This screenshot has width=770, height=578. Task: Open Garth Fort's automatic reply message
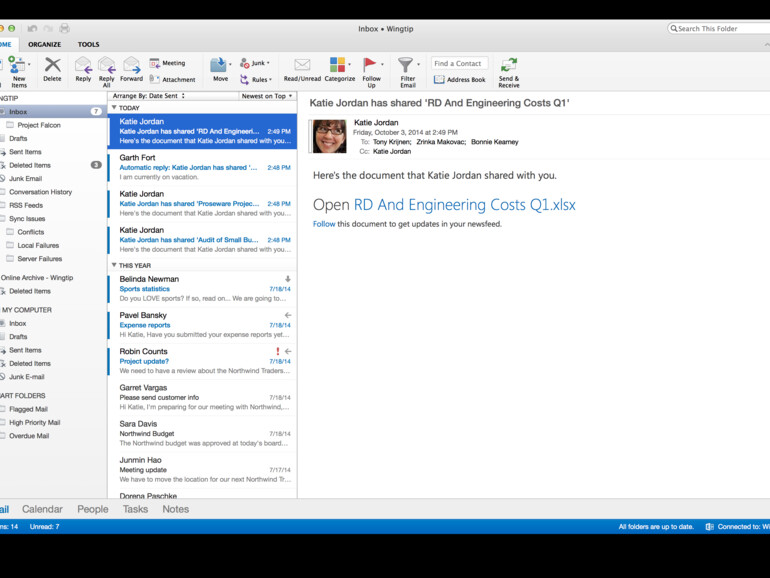[x=202, y=167]
